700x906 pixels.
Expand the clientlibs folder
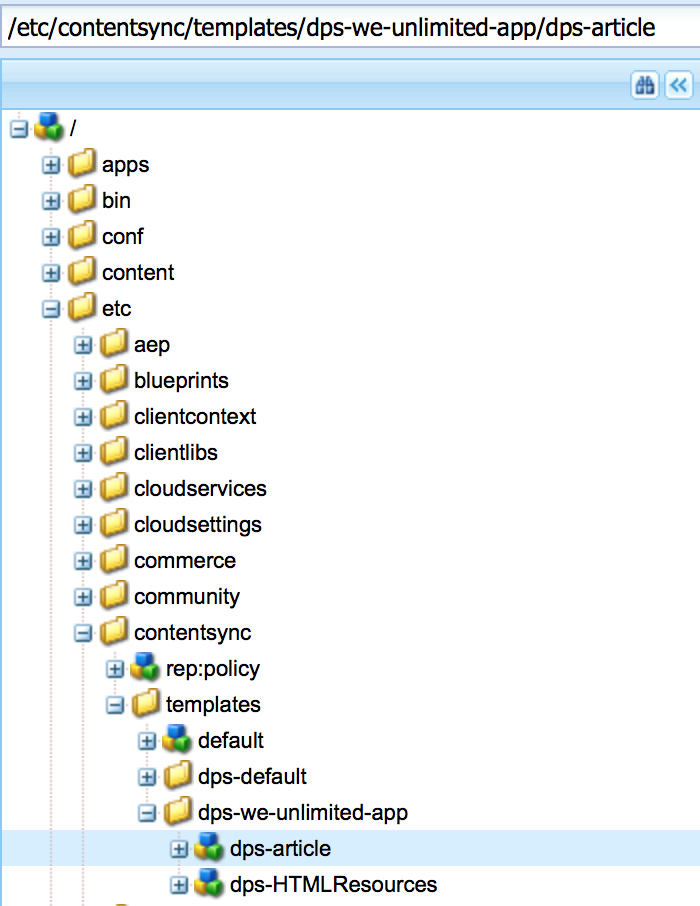click(x=83, y=453)
